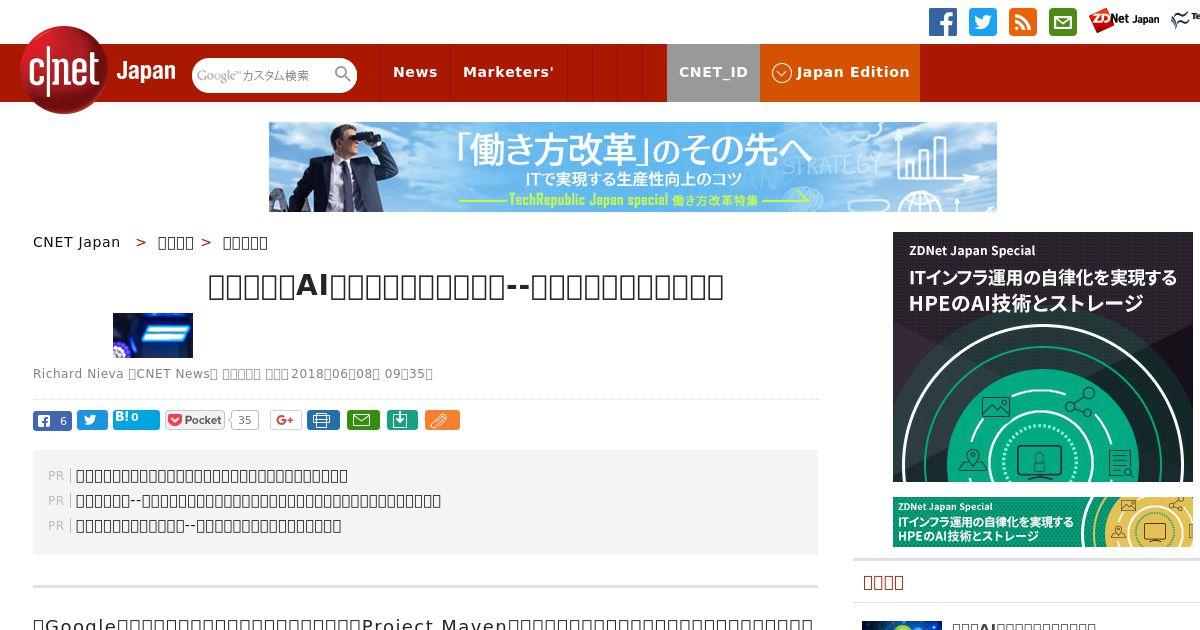Print article with printer icon
Screen dimensions: 1200x630
(322, 420)
